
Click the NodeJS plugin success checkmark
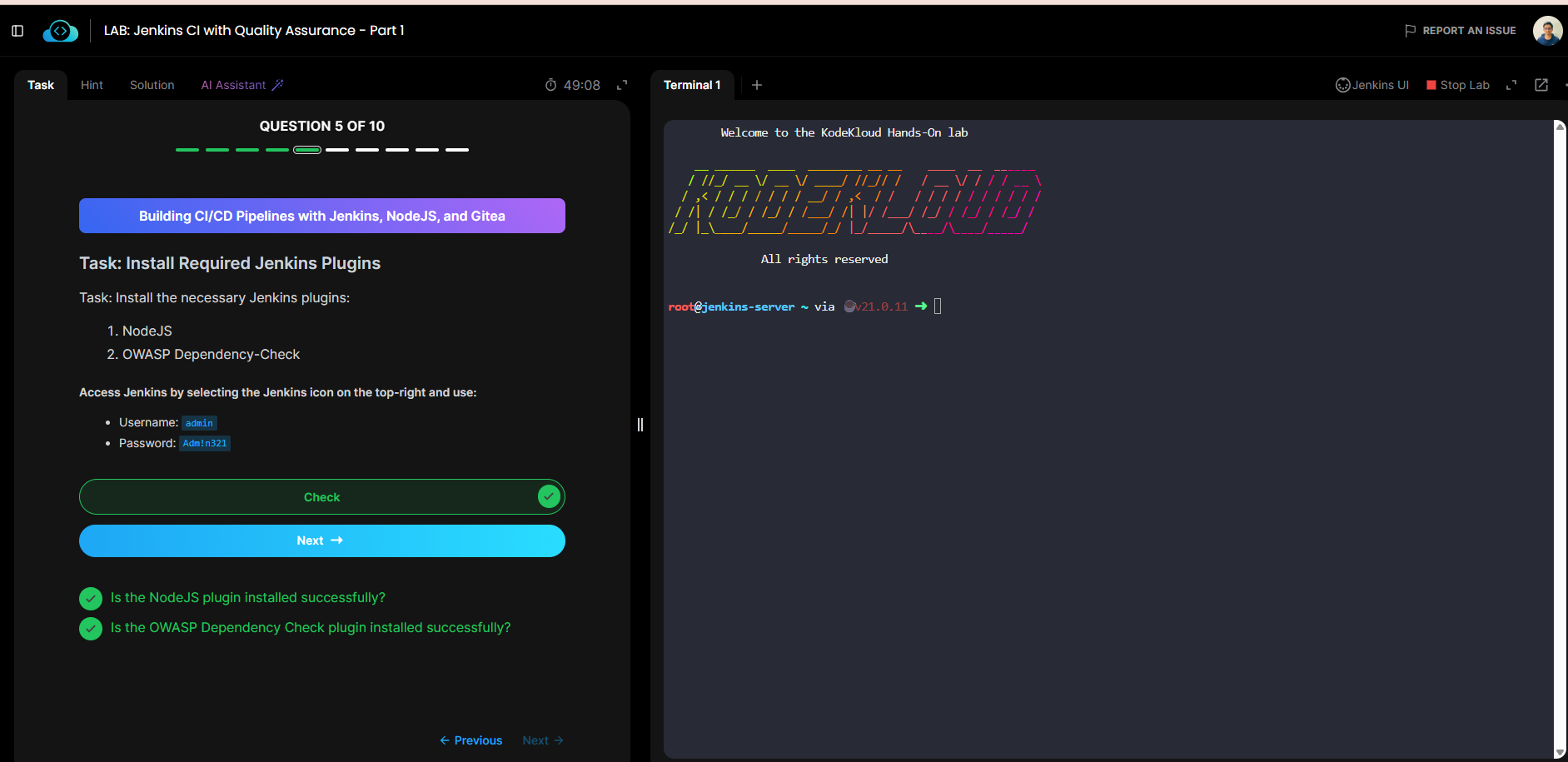pyautogui.click(x=91, y=598)
